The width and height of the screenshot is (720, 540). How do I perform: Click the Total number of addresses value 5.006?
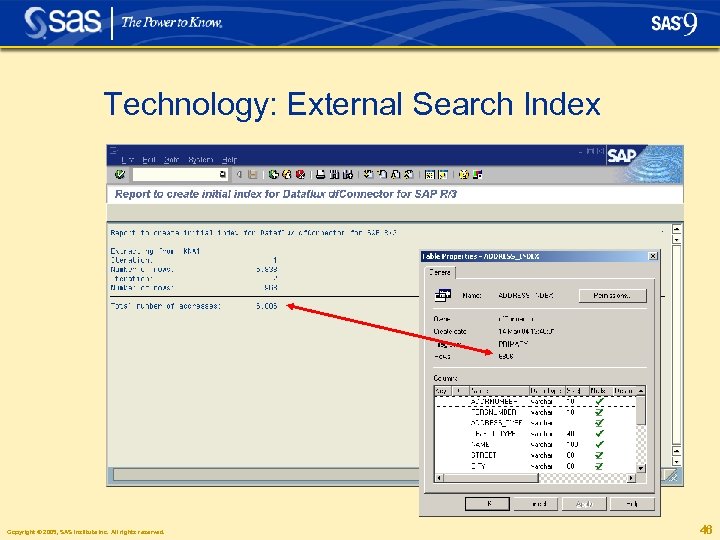pos(267,306)
